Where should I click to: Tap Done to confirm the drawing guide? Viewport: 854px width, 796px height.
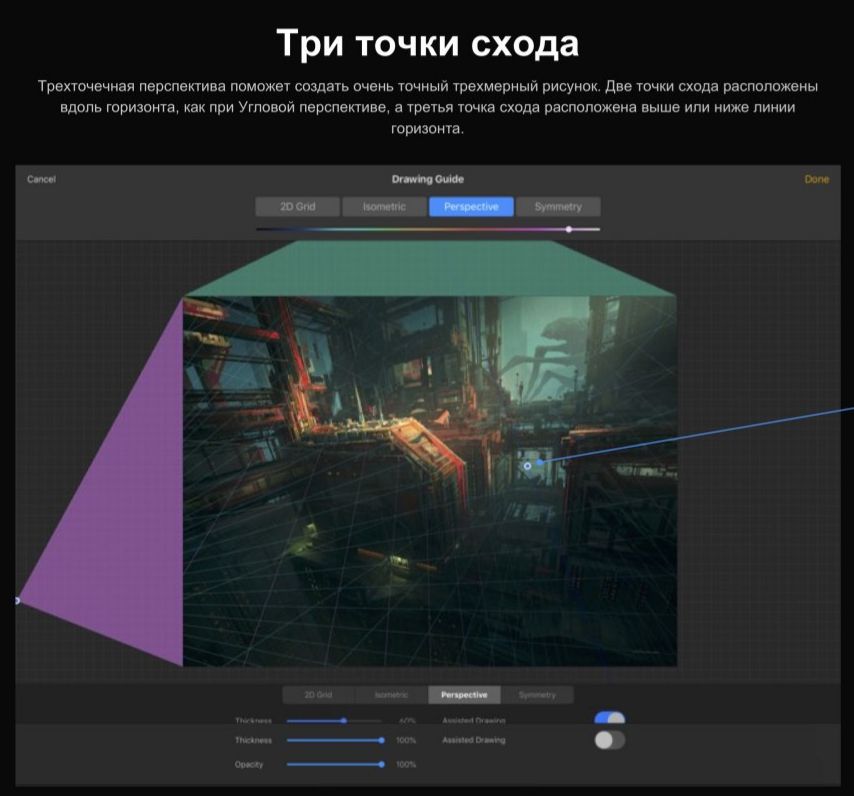click(x=816, y=179)
